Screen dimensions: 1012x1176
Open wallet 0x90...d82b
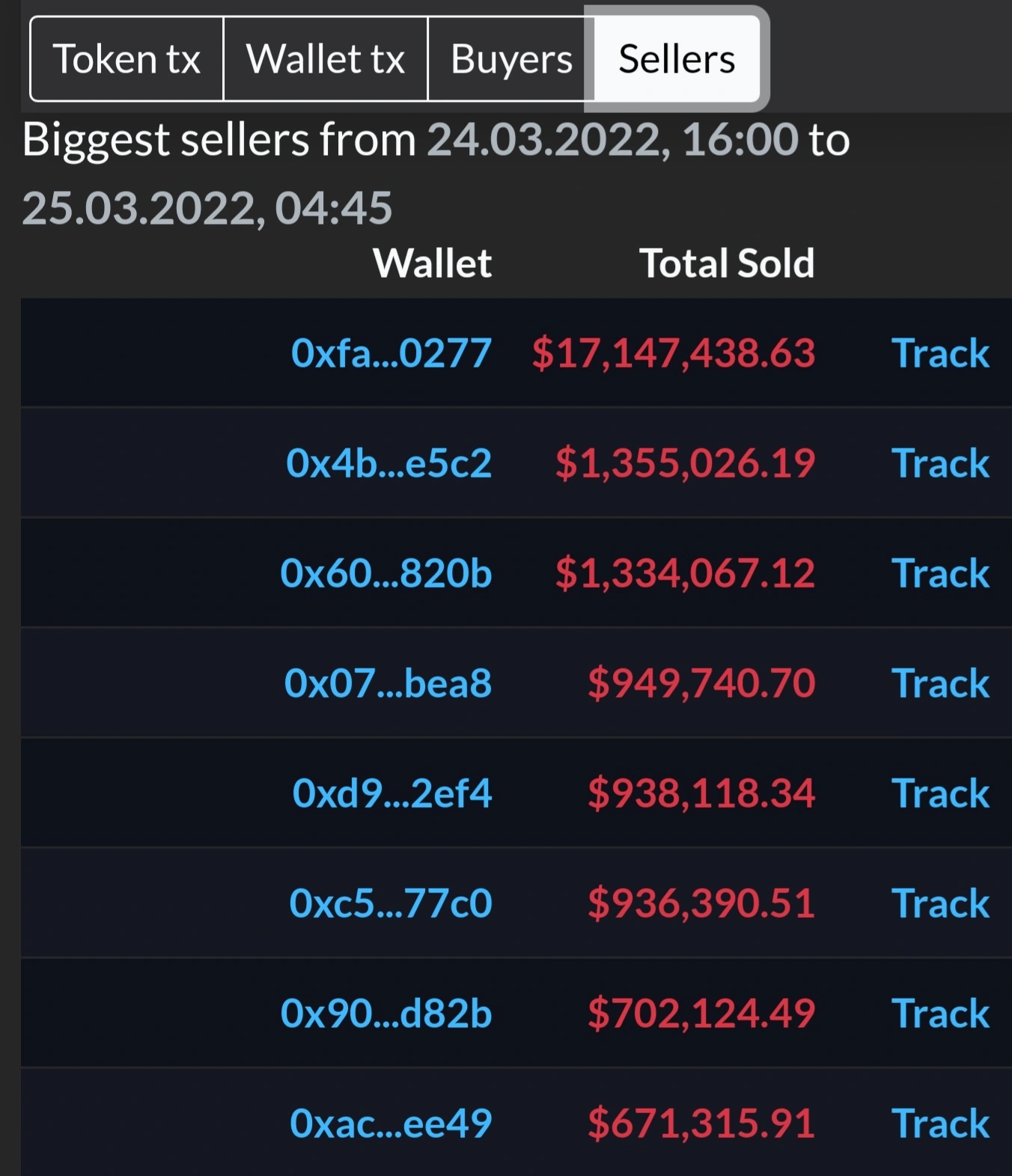click(x=386, y=1014)
